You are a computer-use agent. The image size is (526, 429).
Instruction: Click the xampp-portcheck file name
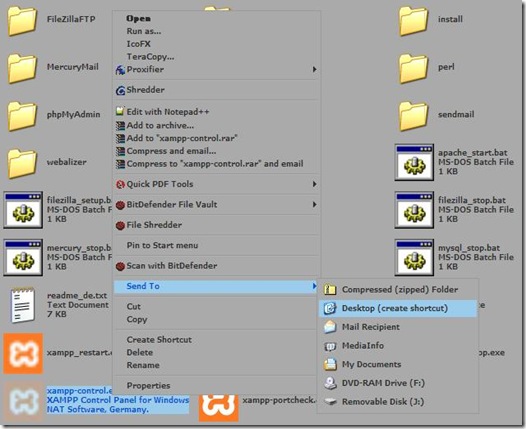[279, 400]
